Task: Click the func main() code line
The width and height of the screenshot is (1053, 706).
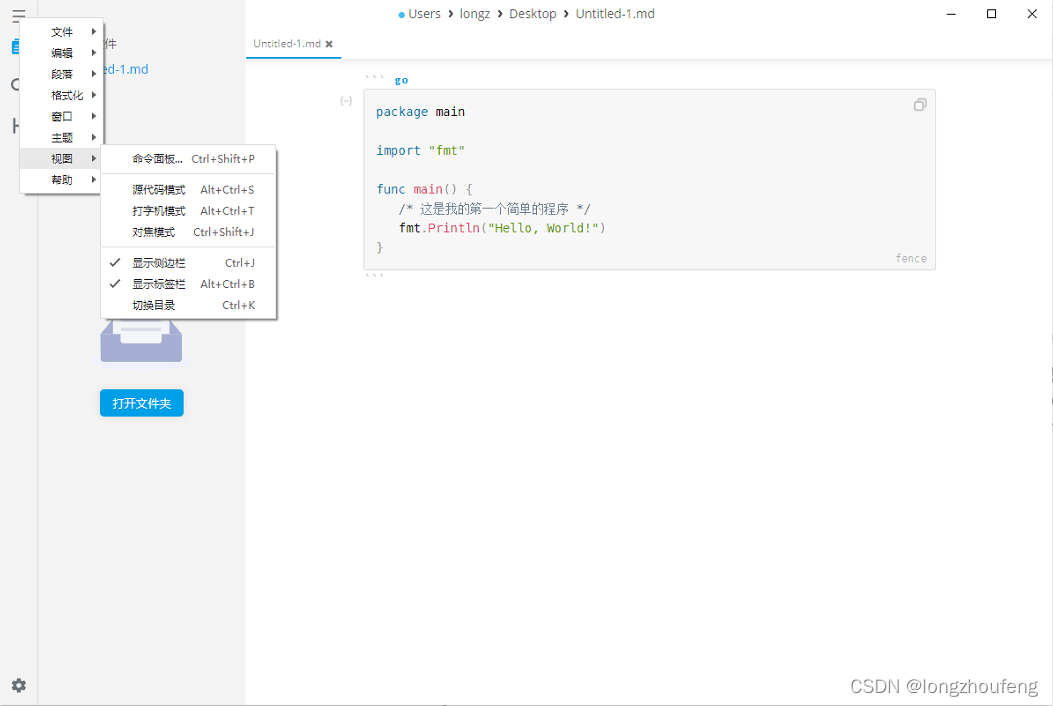Action: tap(424, 189)
